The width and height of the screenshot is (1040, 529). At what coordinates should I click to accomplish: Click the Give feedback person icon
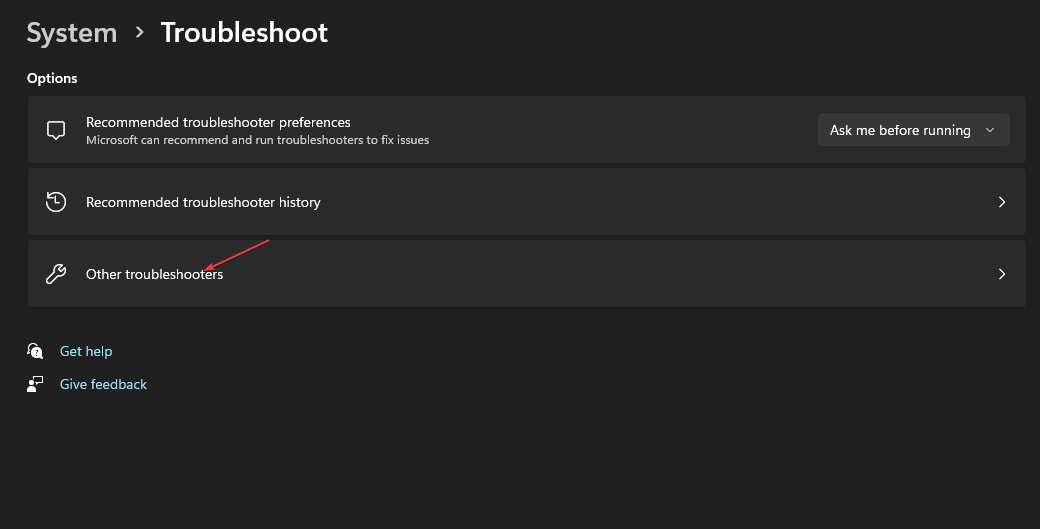36,384
